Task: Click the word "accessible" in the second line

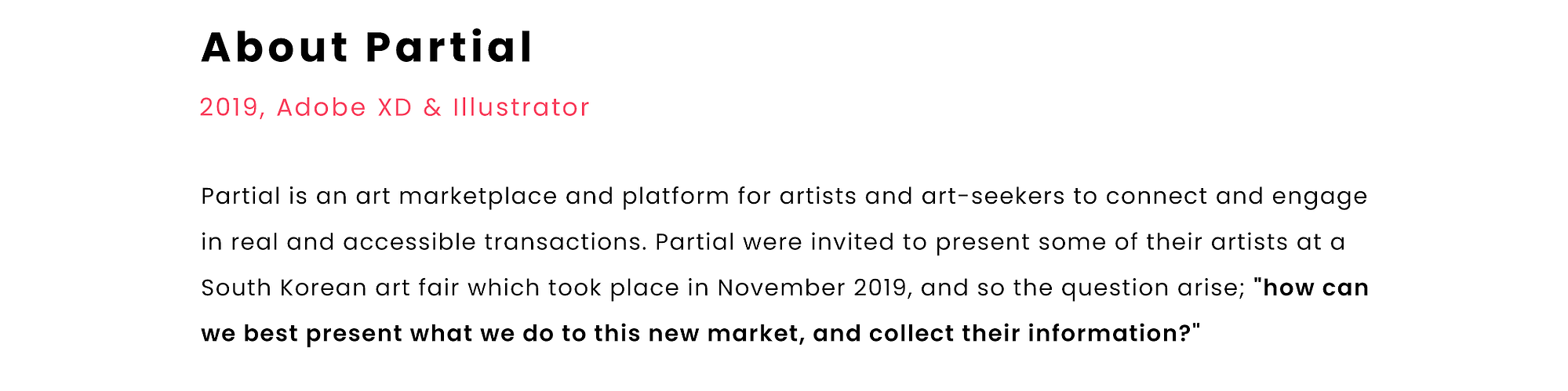Action: click(x=409, y=242)
